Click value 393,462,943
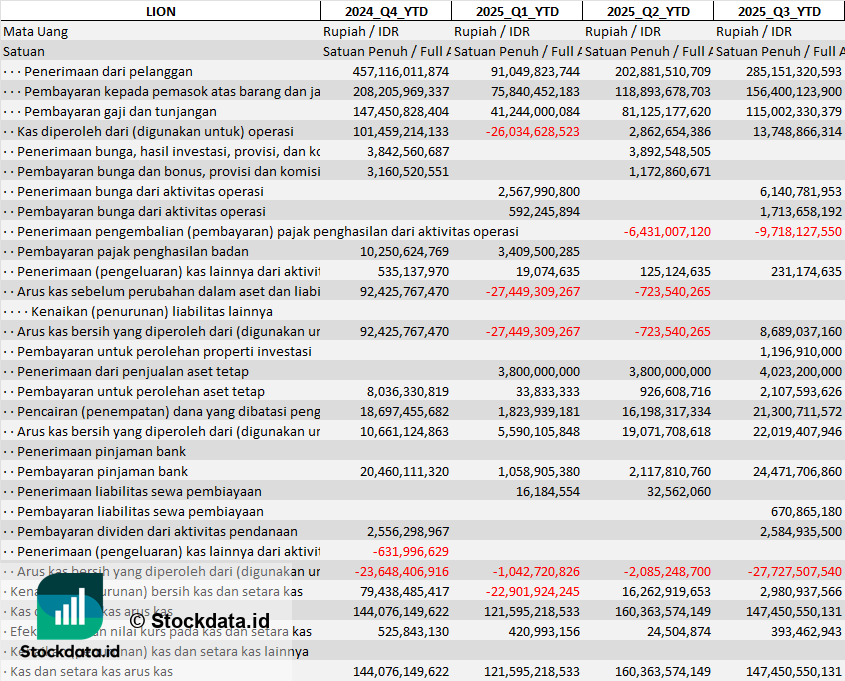Image resolution: width=845 pixels, height=681 pixels. tap(806, 631)
